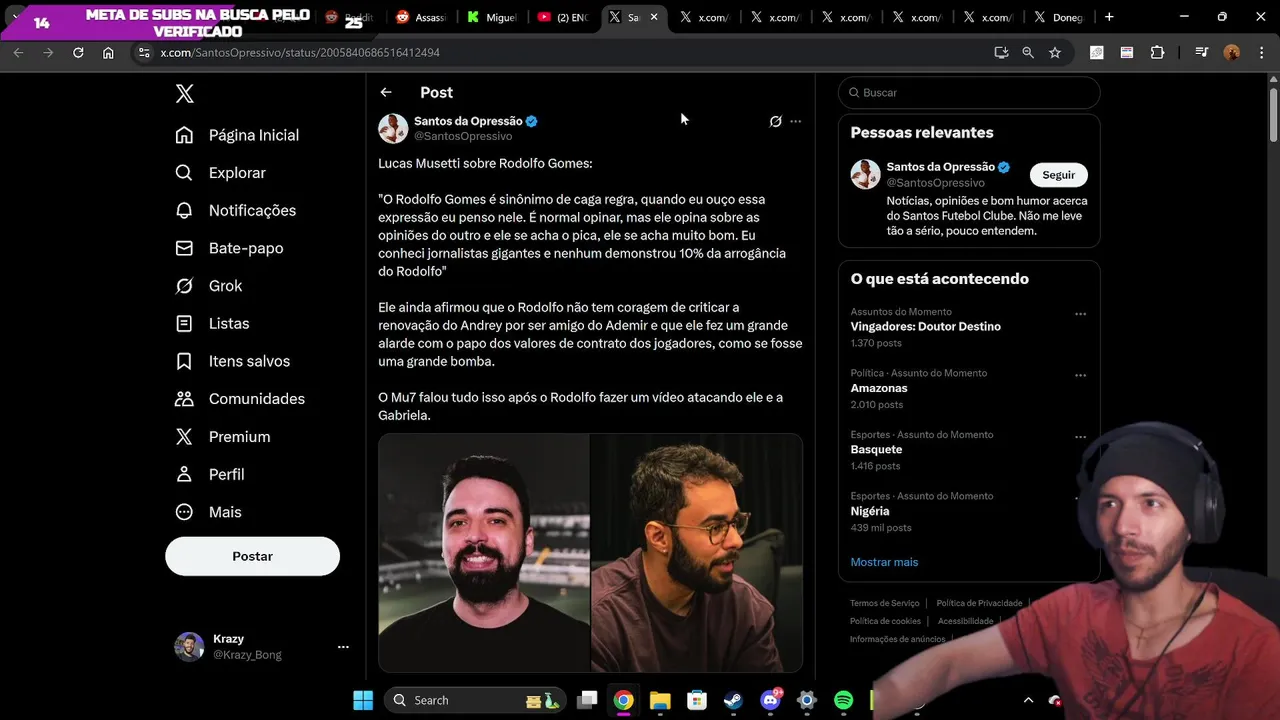Image resolution: width=1280 pixels, height=720 pixels.
Task: Open the Windows Start menu
Action: coord(363,700)
